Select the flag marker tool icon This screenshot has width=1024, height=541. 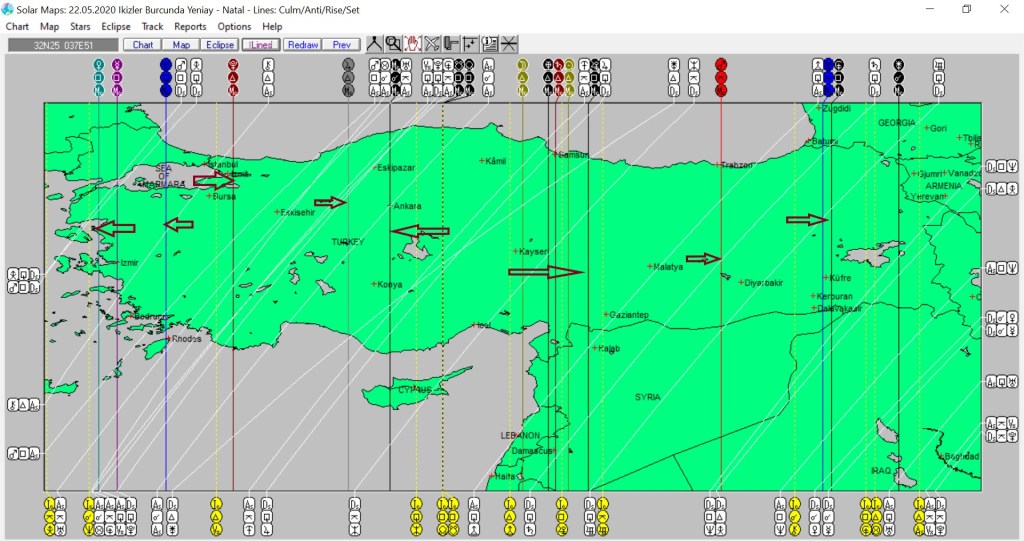(x=451, y=44)
